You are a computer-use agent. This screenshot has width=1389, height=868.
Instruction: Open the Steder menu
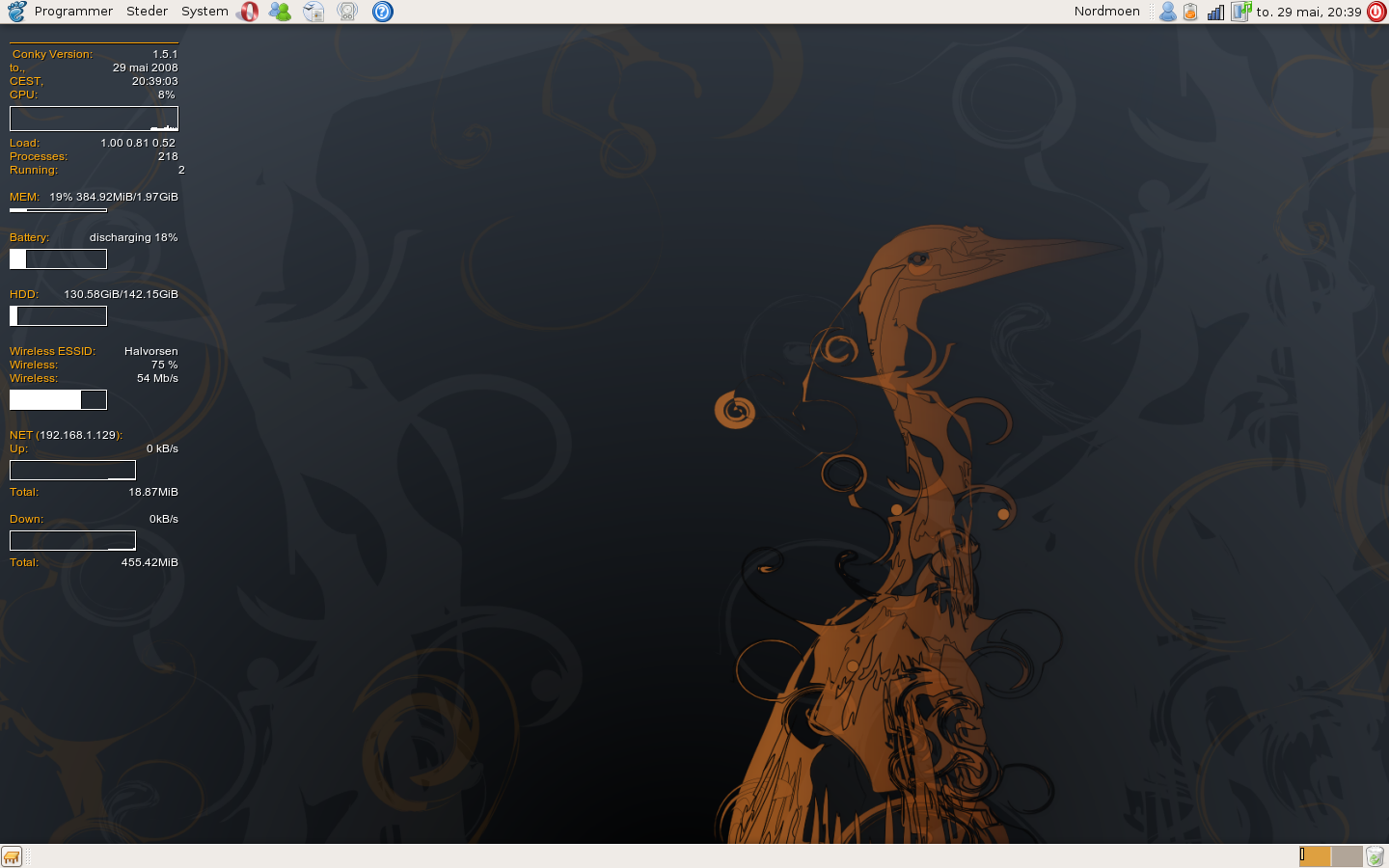point(147,12)
